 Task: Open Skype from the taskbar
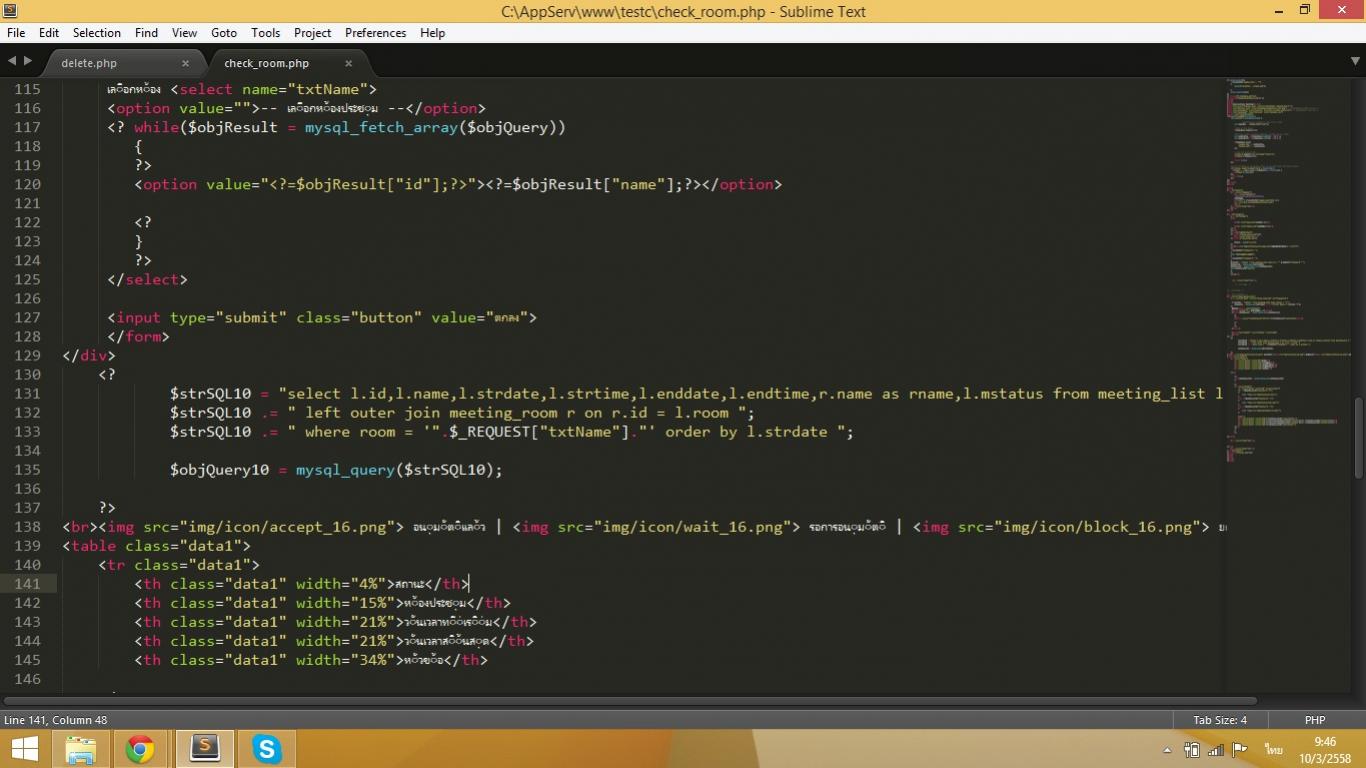(267, 749)
